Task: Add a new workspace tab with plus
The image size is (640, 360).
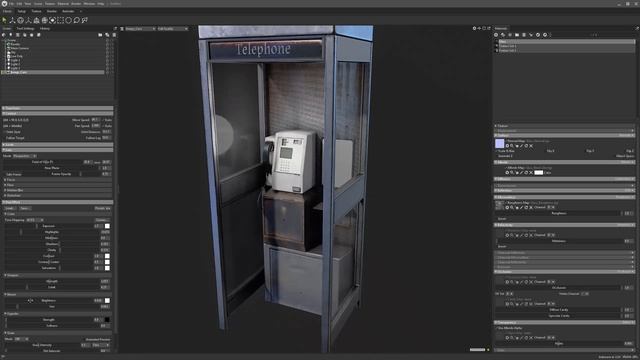Action: (81, 11)
